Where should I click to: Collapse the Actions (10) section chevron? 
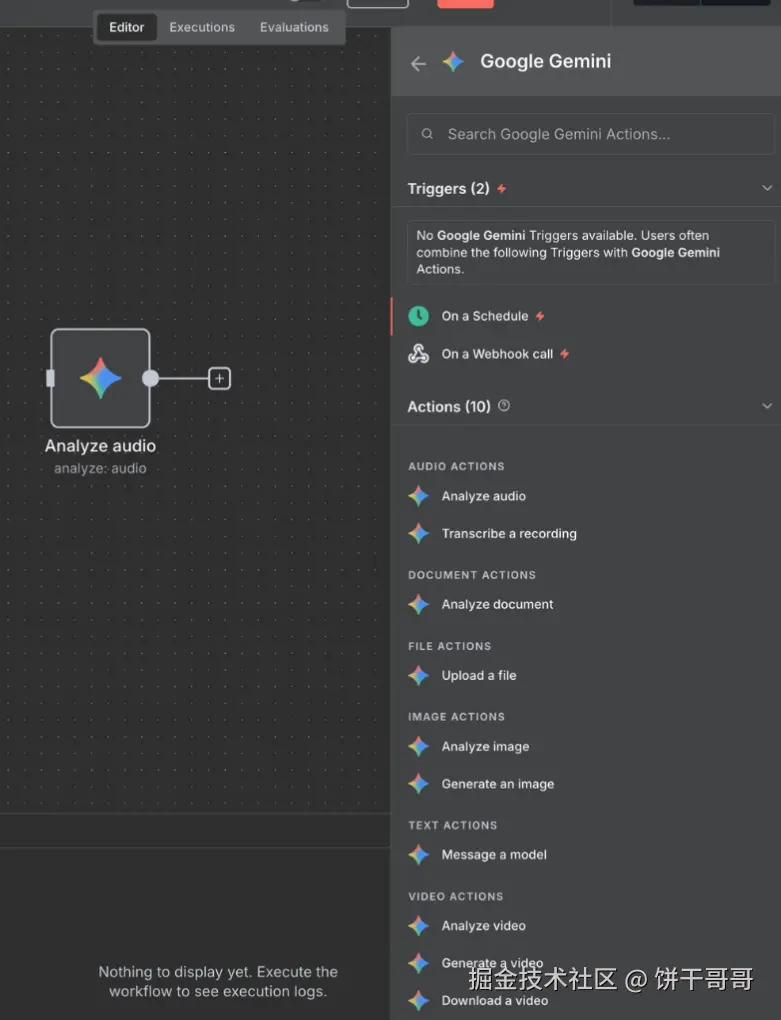pyautogui.click(x=767, y=406)
